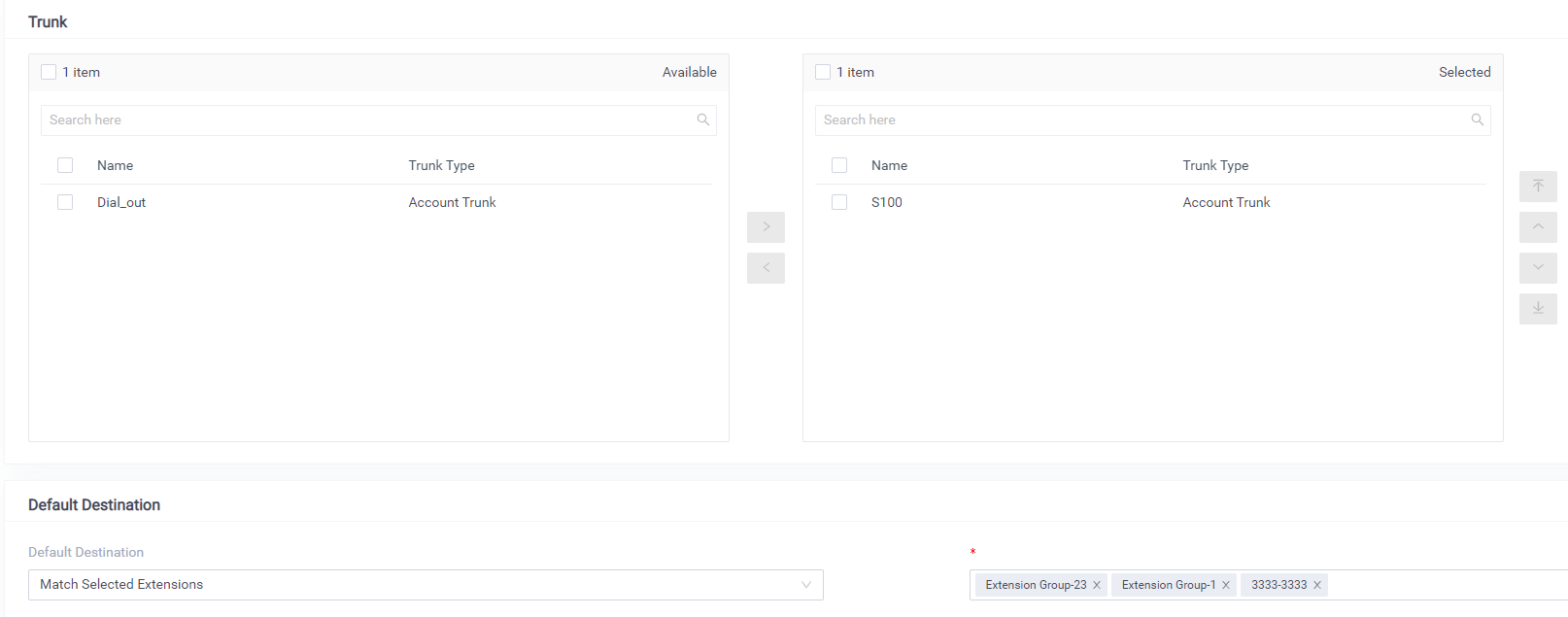1568x617 pixels.
Task: Tick the Name column checkbox in Selected table
Action: pyautogui.click(x=839, y=165)
